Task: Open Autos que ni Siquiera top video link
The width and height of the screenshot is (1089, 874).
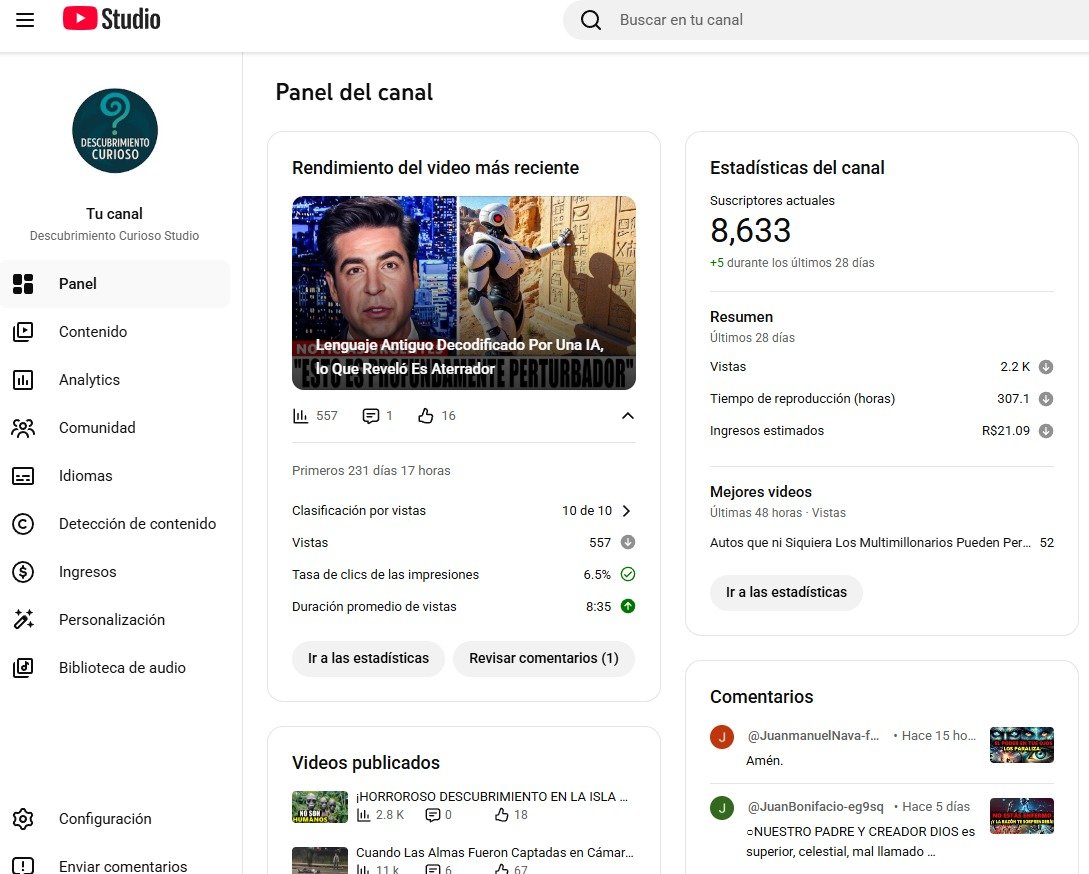Action: (870, 543)
